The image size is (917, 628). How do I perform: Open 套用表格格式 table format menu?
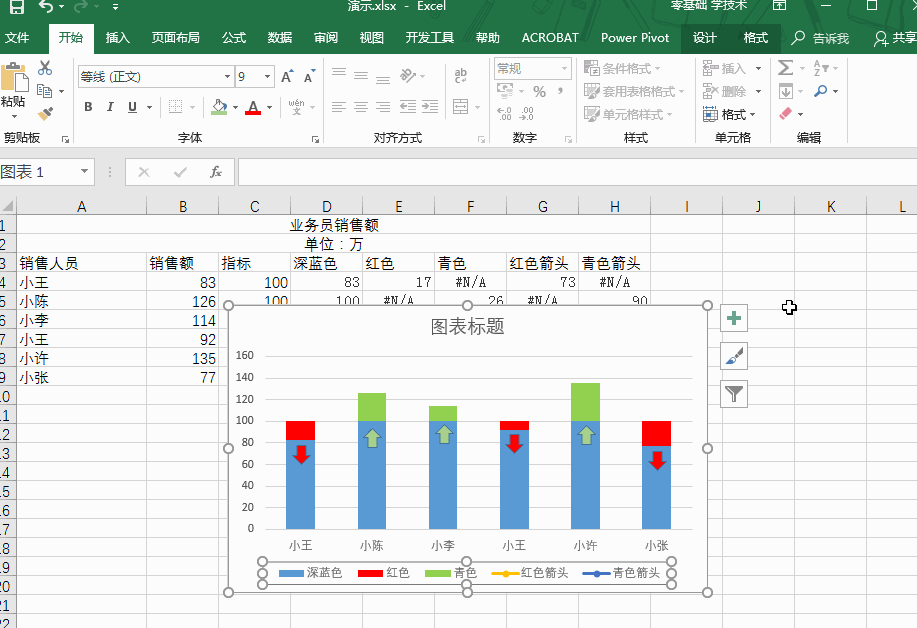[x=634, y=91]
